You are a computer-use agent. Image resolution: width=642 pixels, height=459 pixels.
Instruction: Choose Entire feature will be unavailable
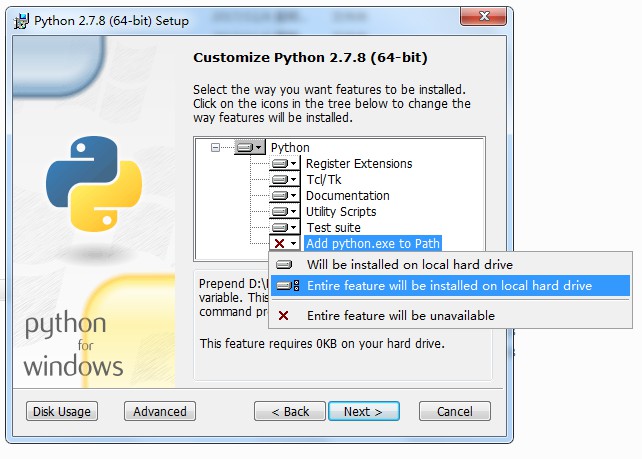click(450, 315)
